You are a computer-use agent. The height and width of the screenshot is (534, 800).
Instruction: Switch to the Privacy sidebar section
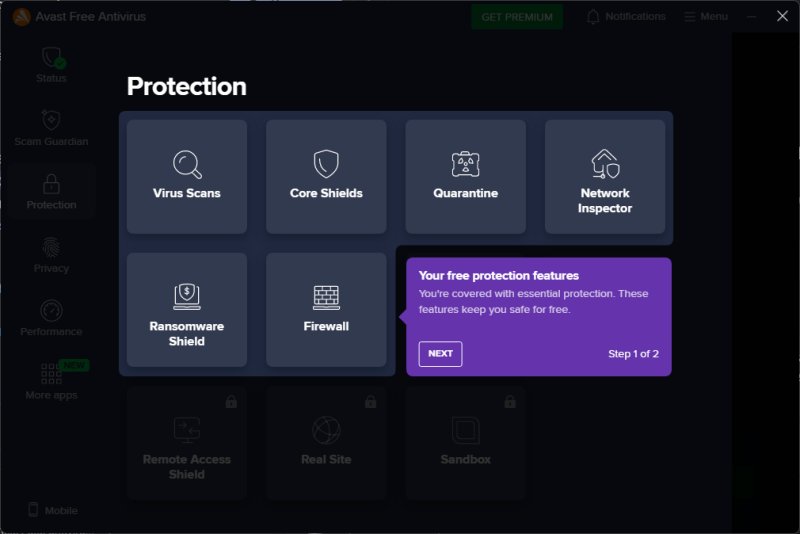click(51, 255)
